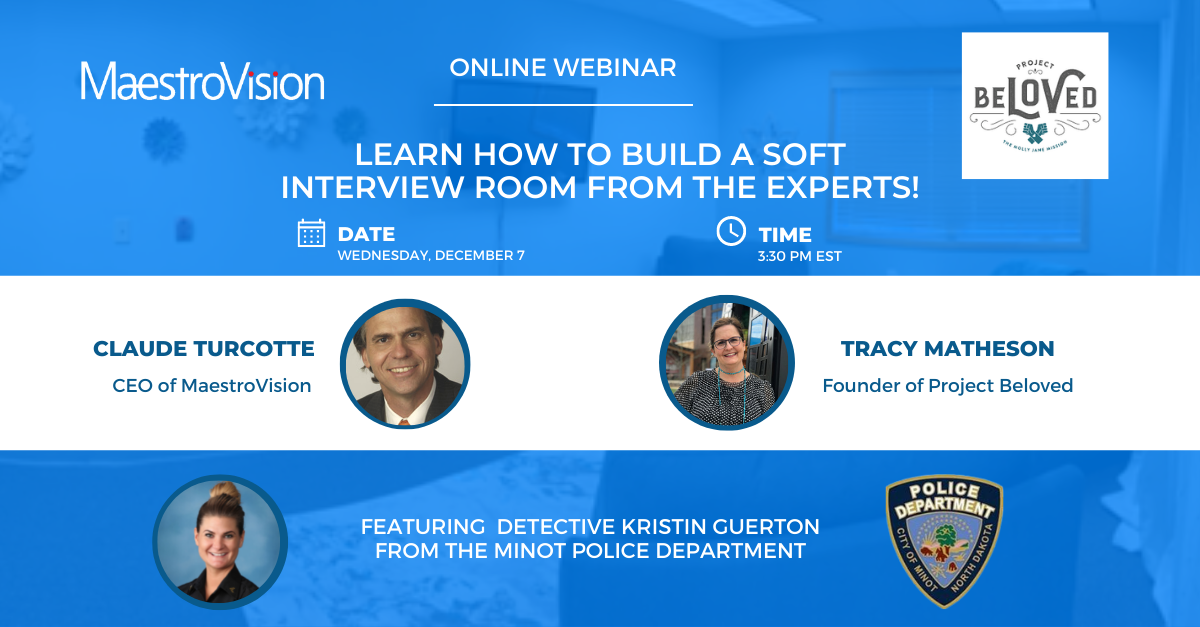The width and height of the screenshot is (1200, 627).
Task: Click the white underline below ONLINE WEBINAR
Action: click(563, 104)
